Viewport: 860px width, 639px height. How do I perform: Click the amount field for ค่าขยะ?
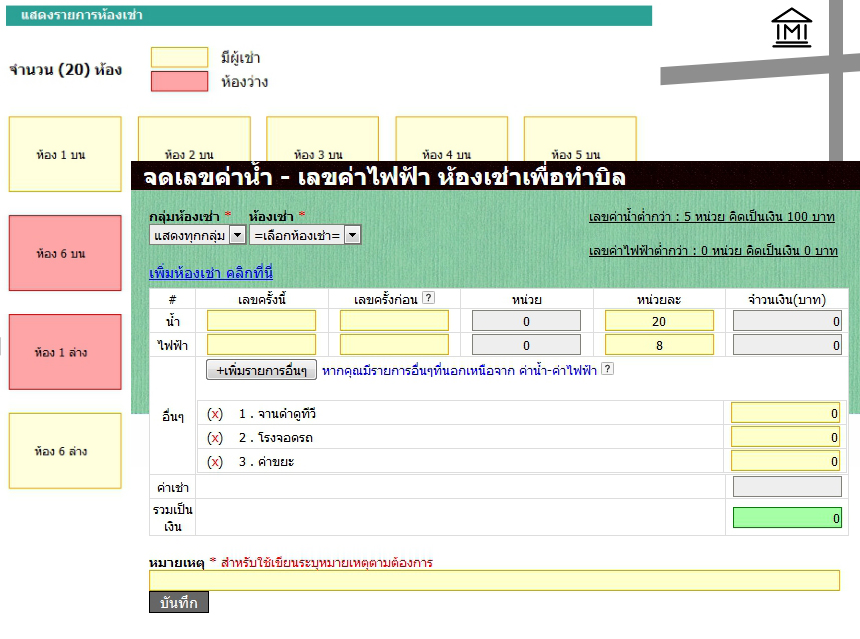pyautogui.click(x=785, y=461)
